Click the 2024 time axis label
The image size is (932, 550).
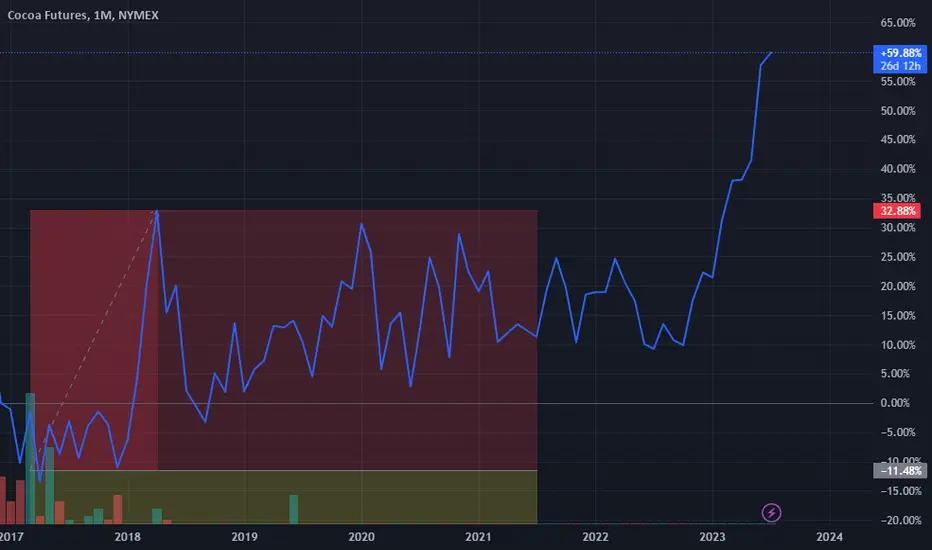click(829, 537)
